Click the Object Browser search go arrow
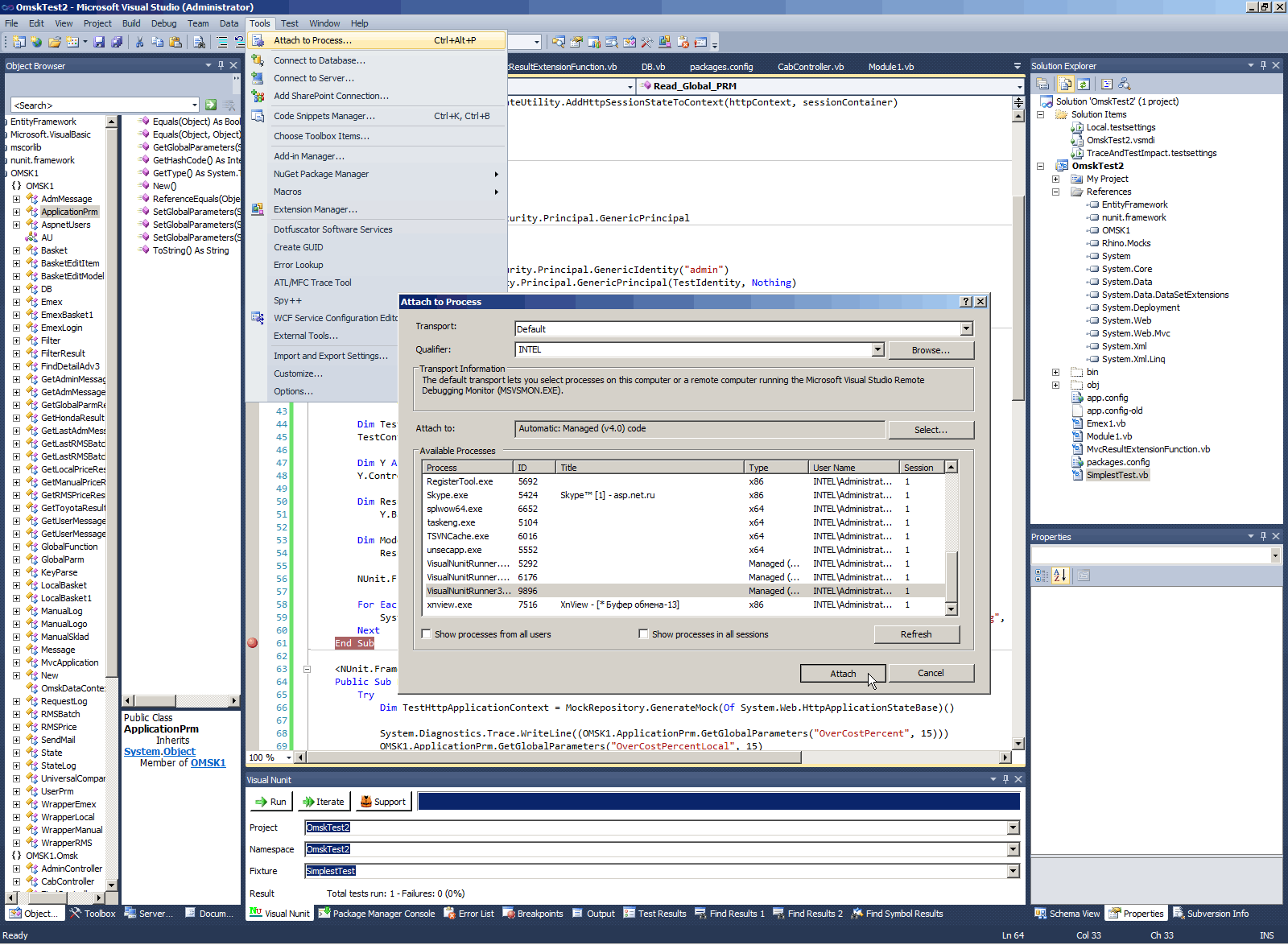Viewport: 1288px width, 945px height. click(x=211, y=105)
